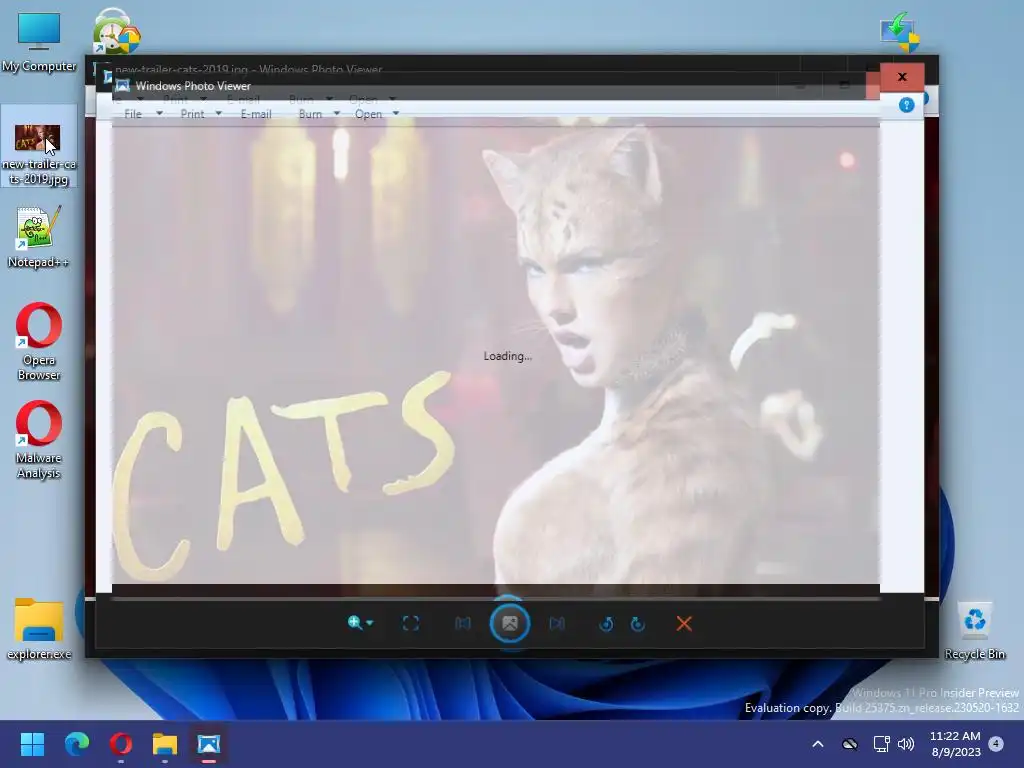Expand the zoom dropdown arrow
This screenshot has height=768, width=1024.
(370, 623)
